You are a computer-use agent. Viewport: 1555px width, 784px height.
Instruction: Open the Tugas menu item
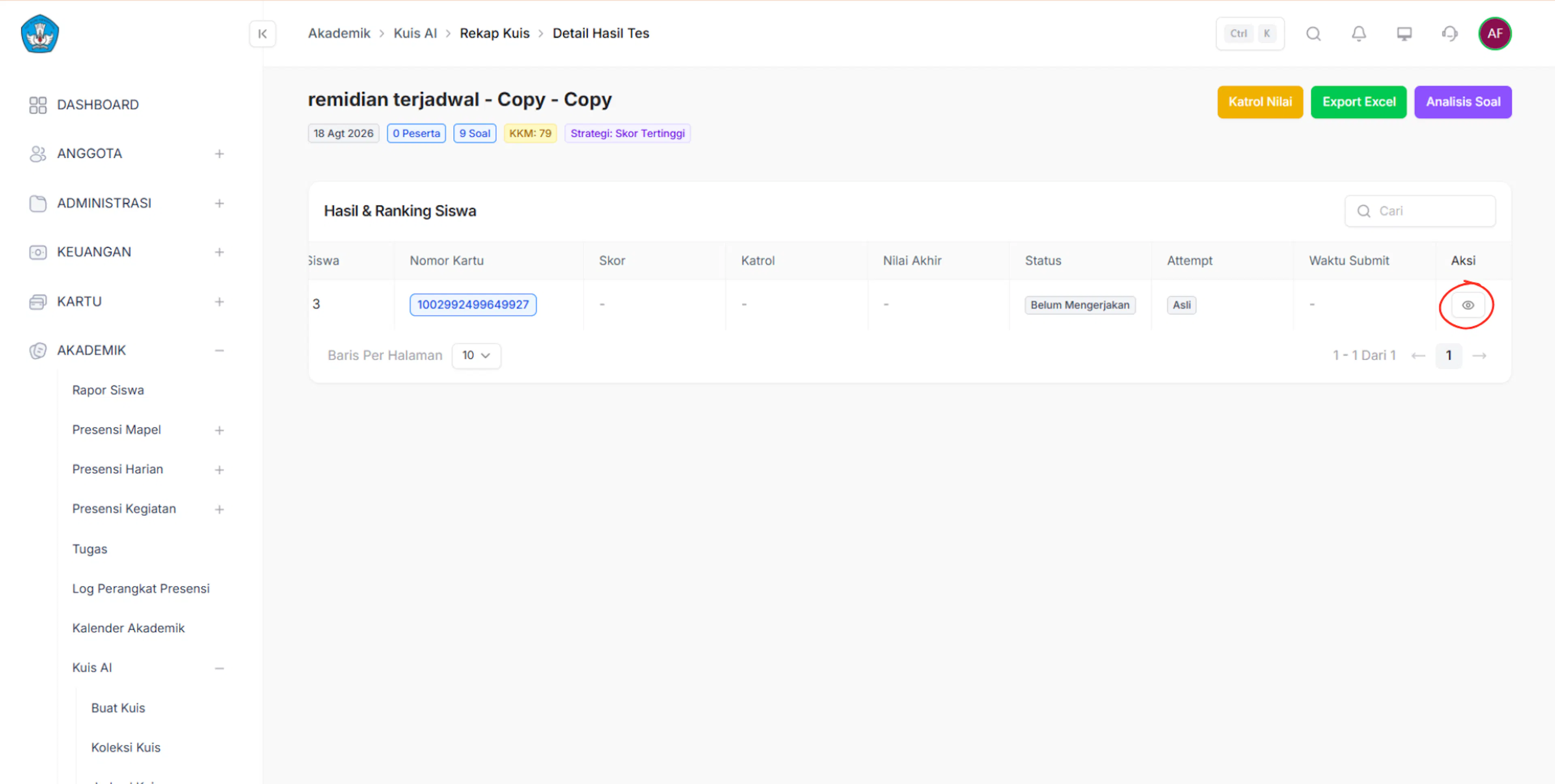tap(89, 549)
